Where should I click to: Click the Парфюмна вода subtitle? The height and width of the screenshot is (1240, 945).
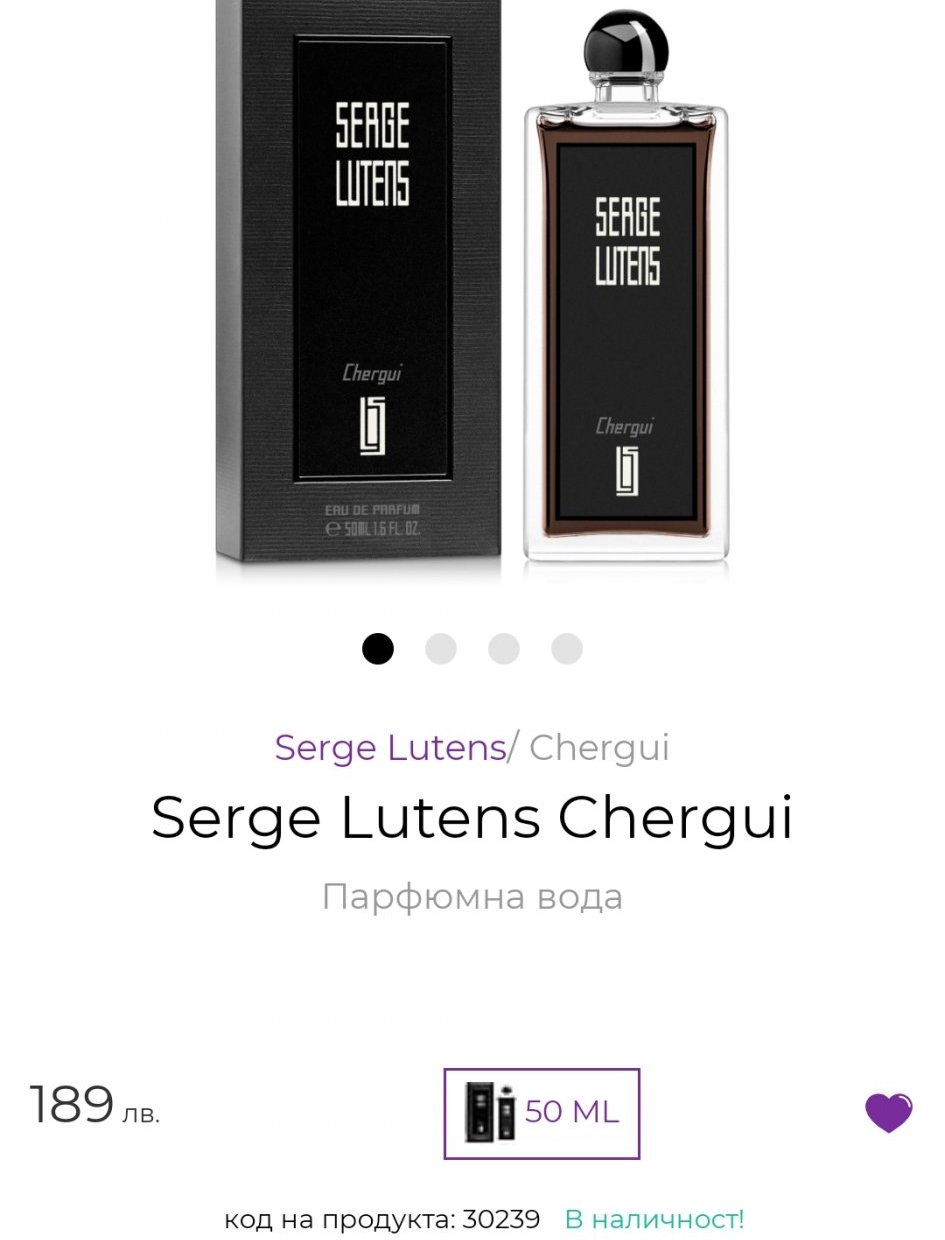(472, 896)
